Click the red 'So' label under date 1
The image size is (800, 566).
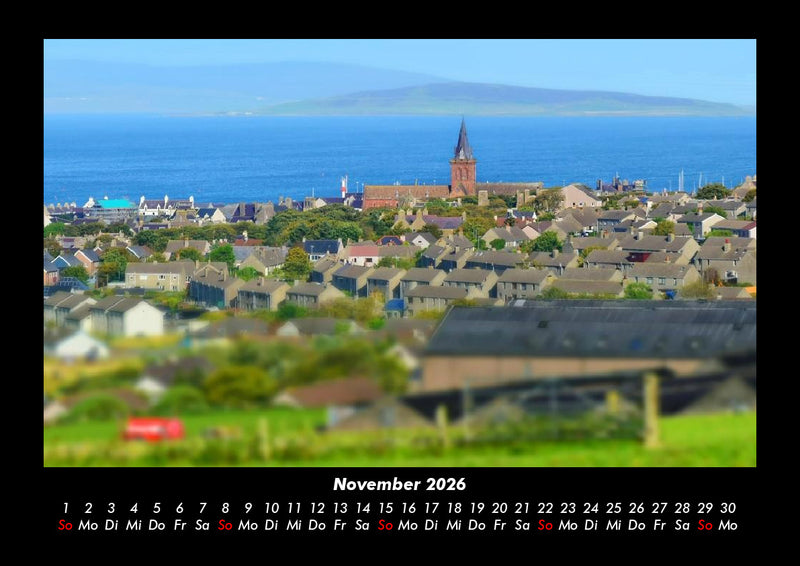tap(65, 525)
